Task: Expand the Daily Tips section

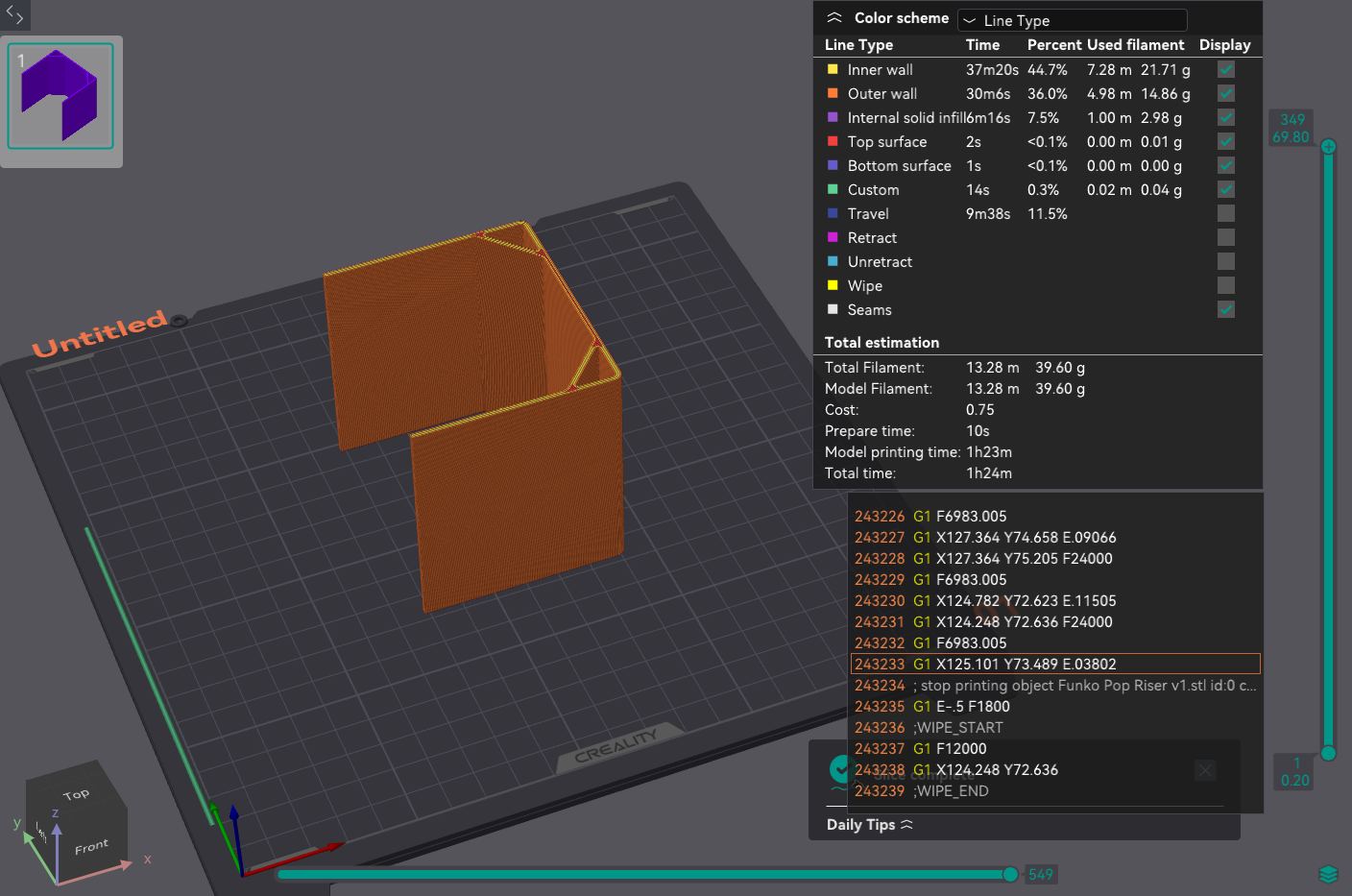Action: point(870,825)
